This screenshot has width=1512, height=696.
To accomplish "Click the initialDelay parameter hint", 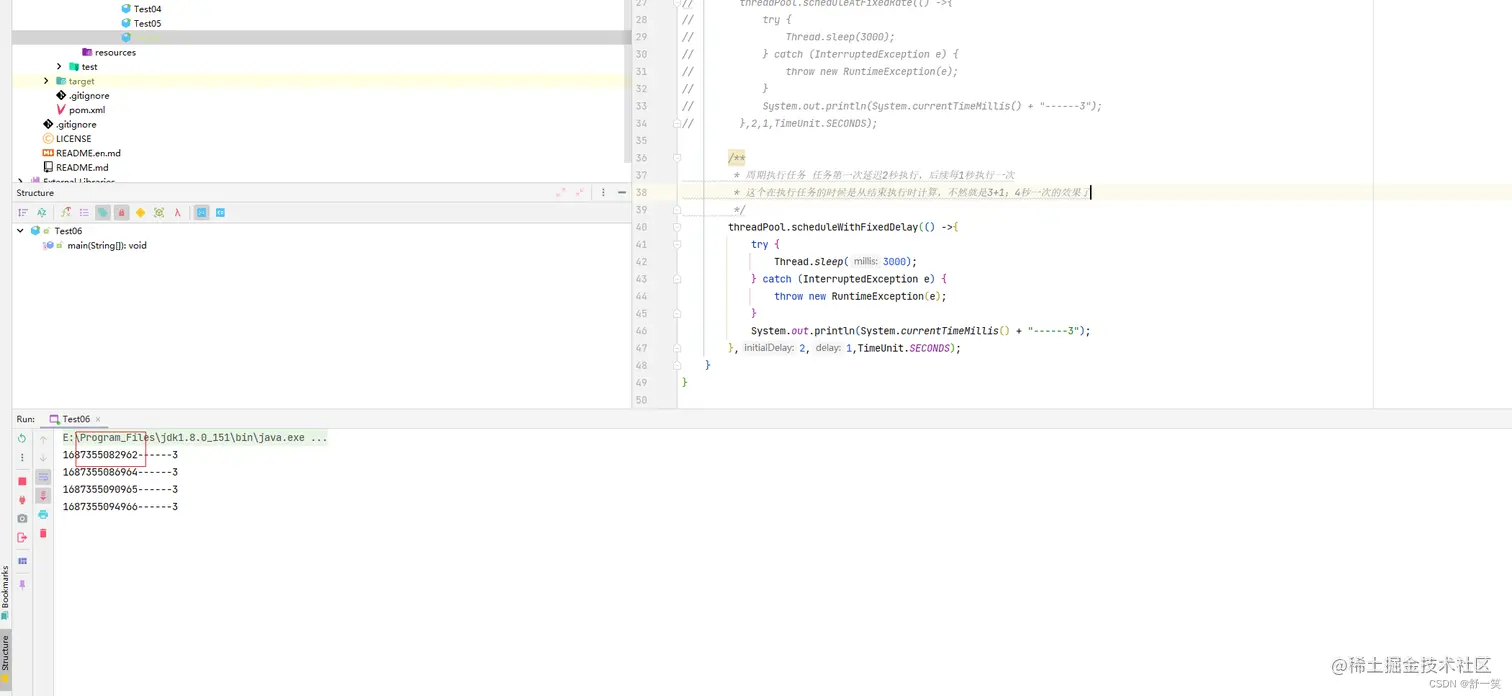I will (768, 348).
